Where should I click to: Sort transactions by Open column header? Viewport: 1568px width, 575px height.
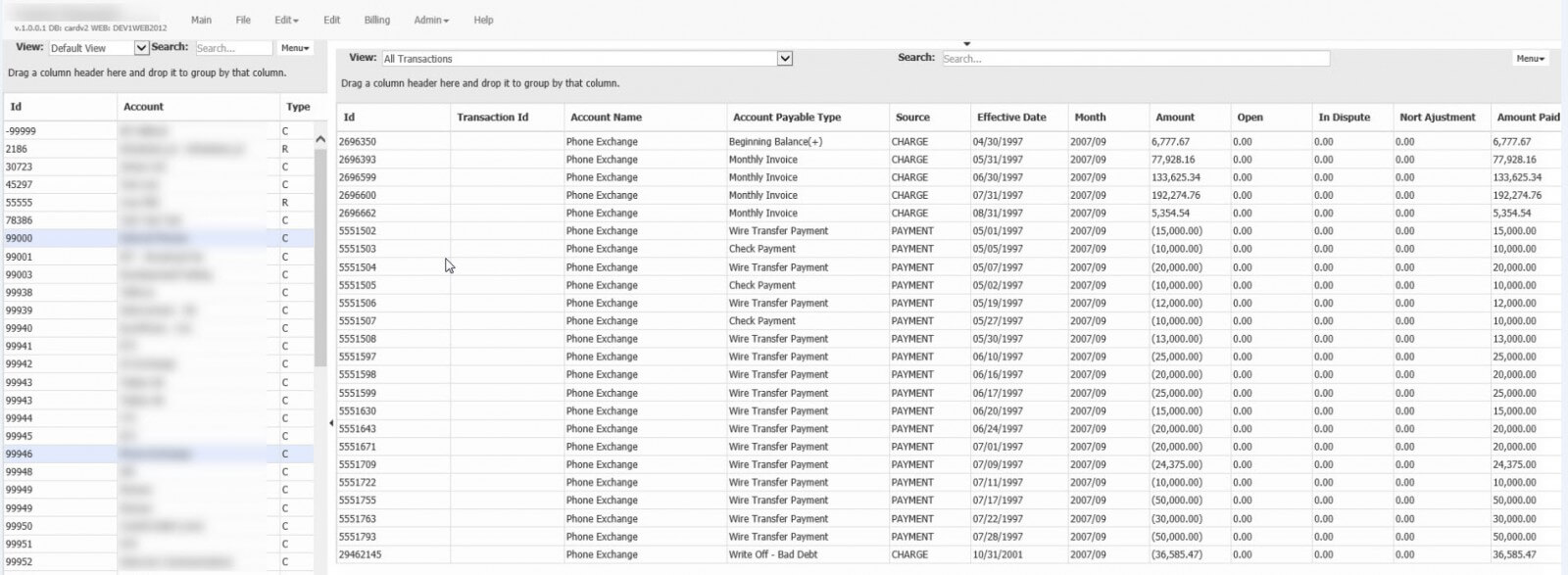[x=1270, y=118]
